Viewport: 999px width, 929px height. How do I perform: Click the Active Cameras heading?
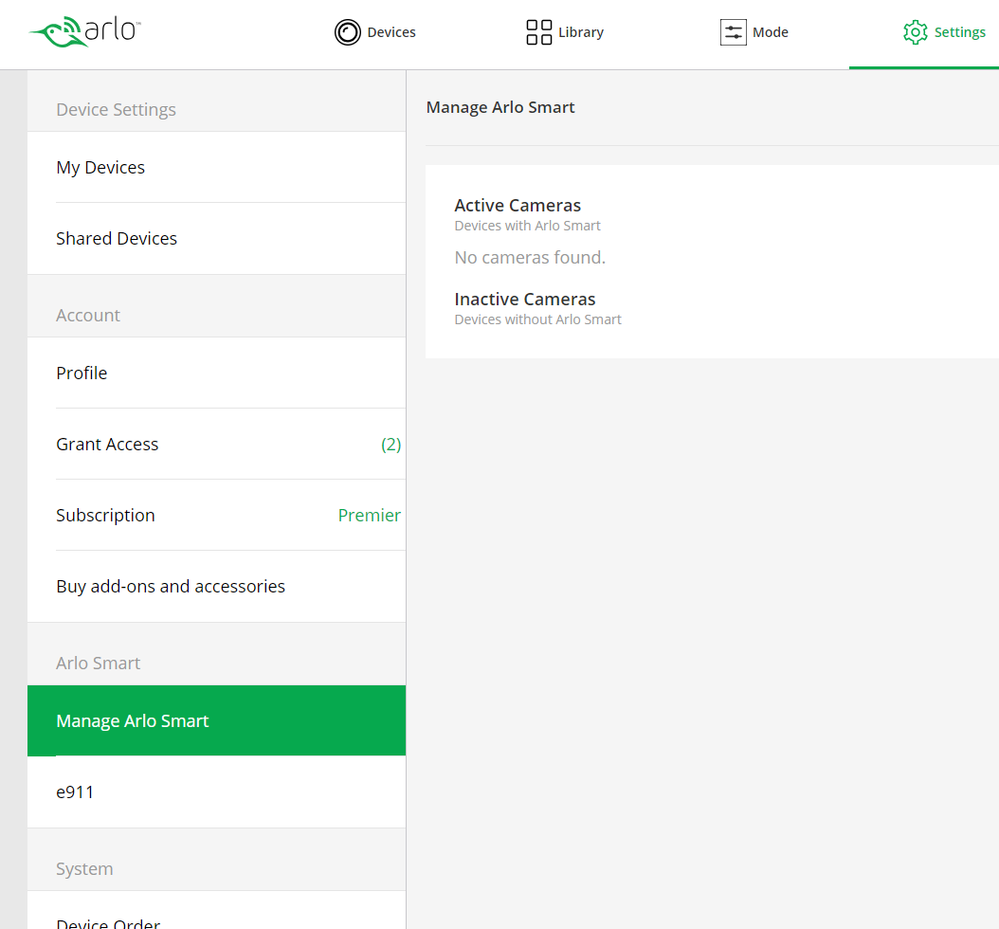pyautogui.click(x=517, y=205)
